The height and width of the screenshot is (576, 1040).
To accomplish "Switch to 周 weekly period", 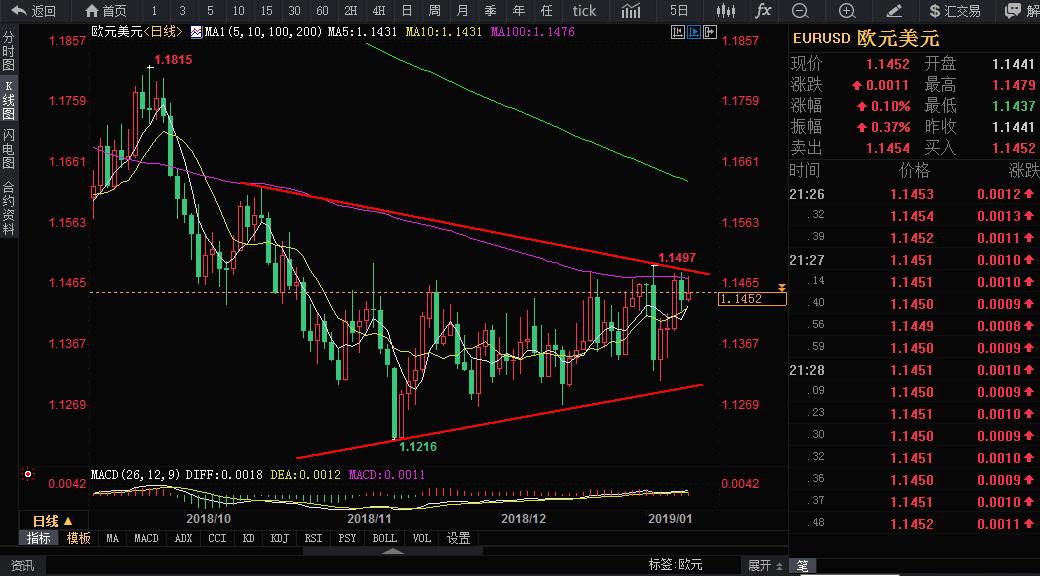I will tap(434, 11).
